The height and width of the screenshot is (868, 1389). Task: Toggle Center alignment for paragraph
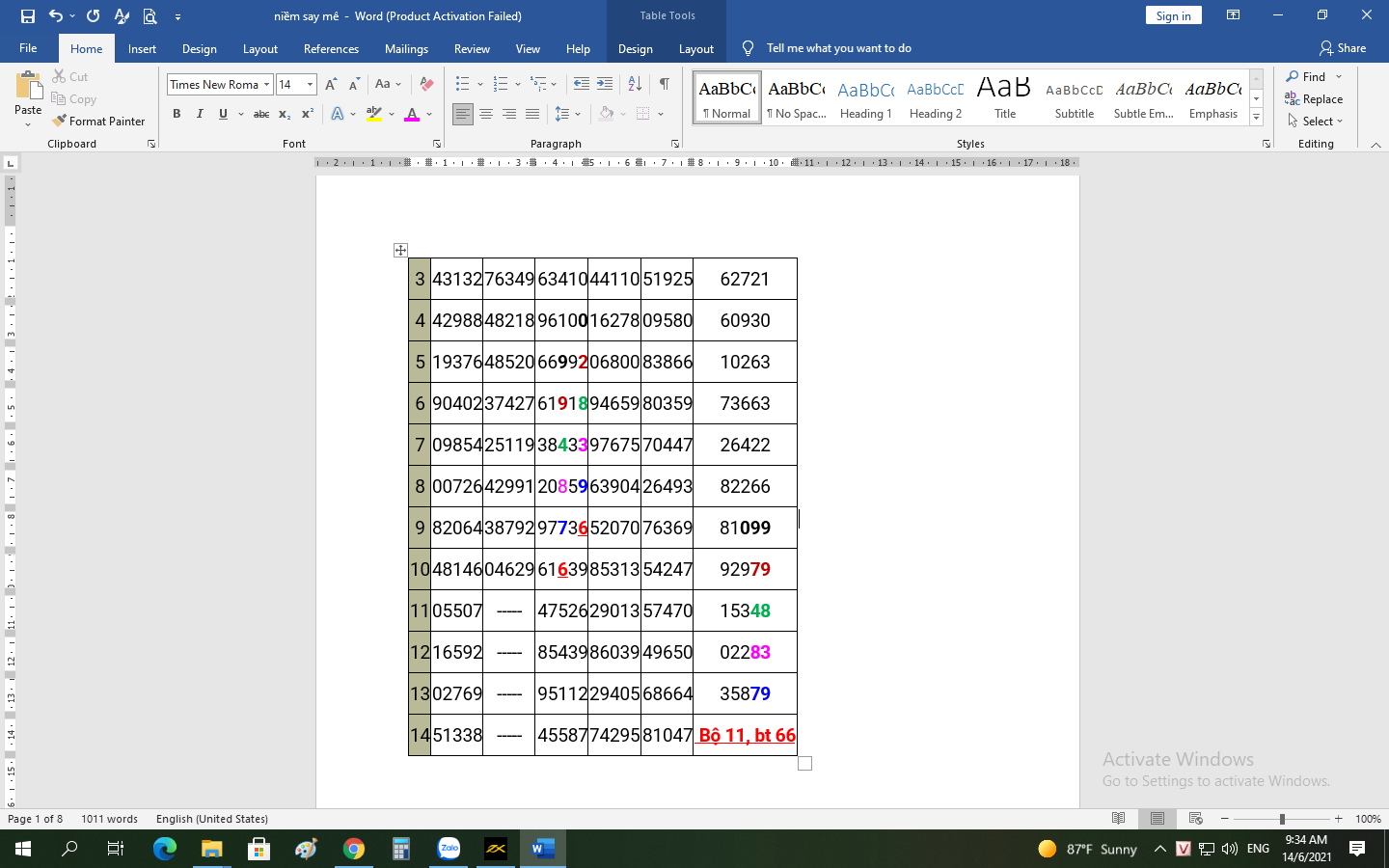click(486, 114)
